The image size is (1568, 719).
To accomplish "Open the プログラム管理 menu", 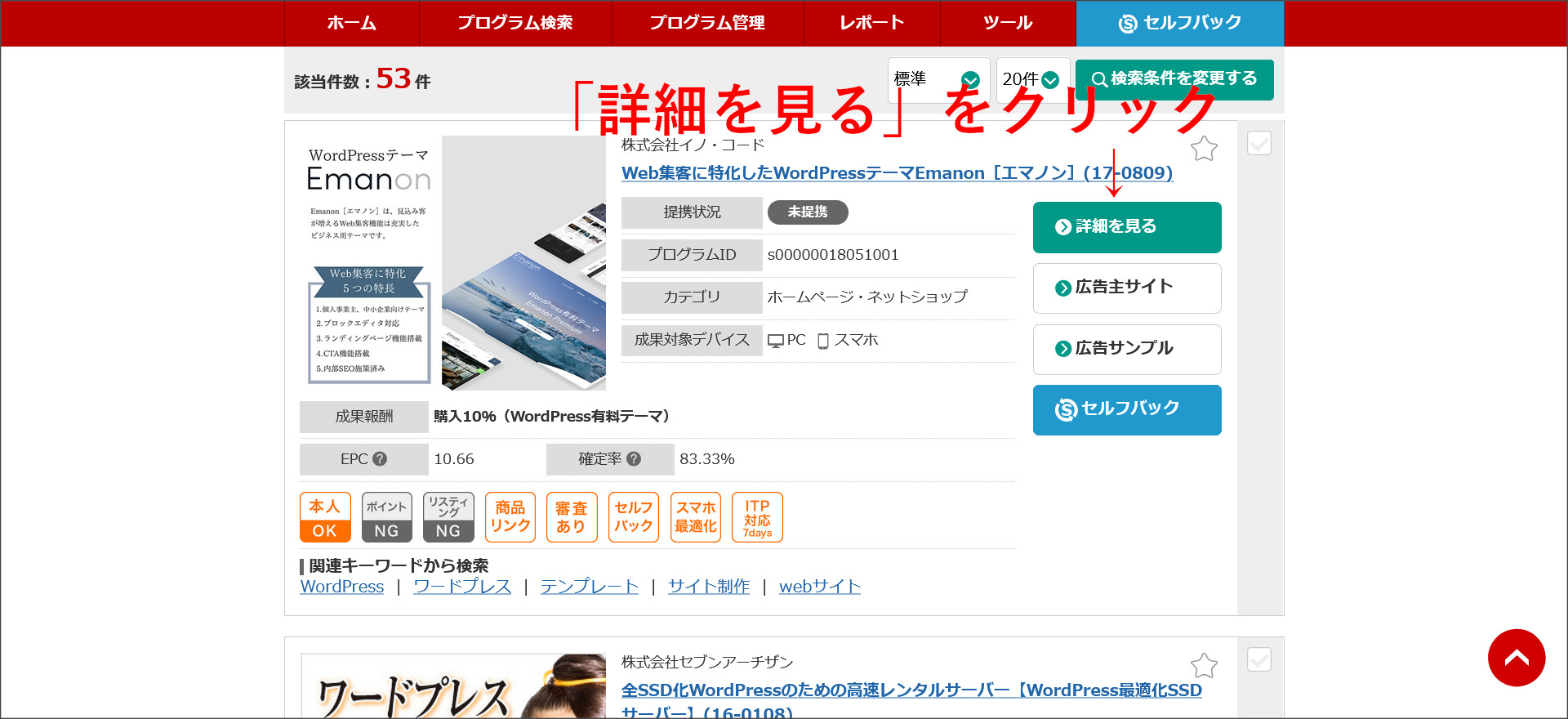I will (x=707, y=23).
